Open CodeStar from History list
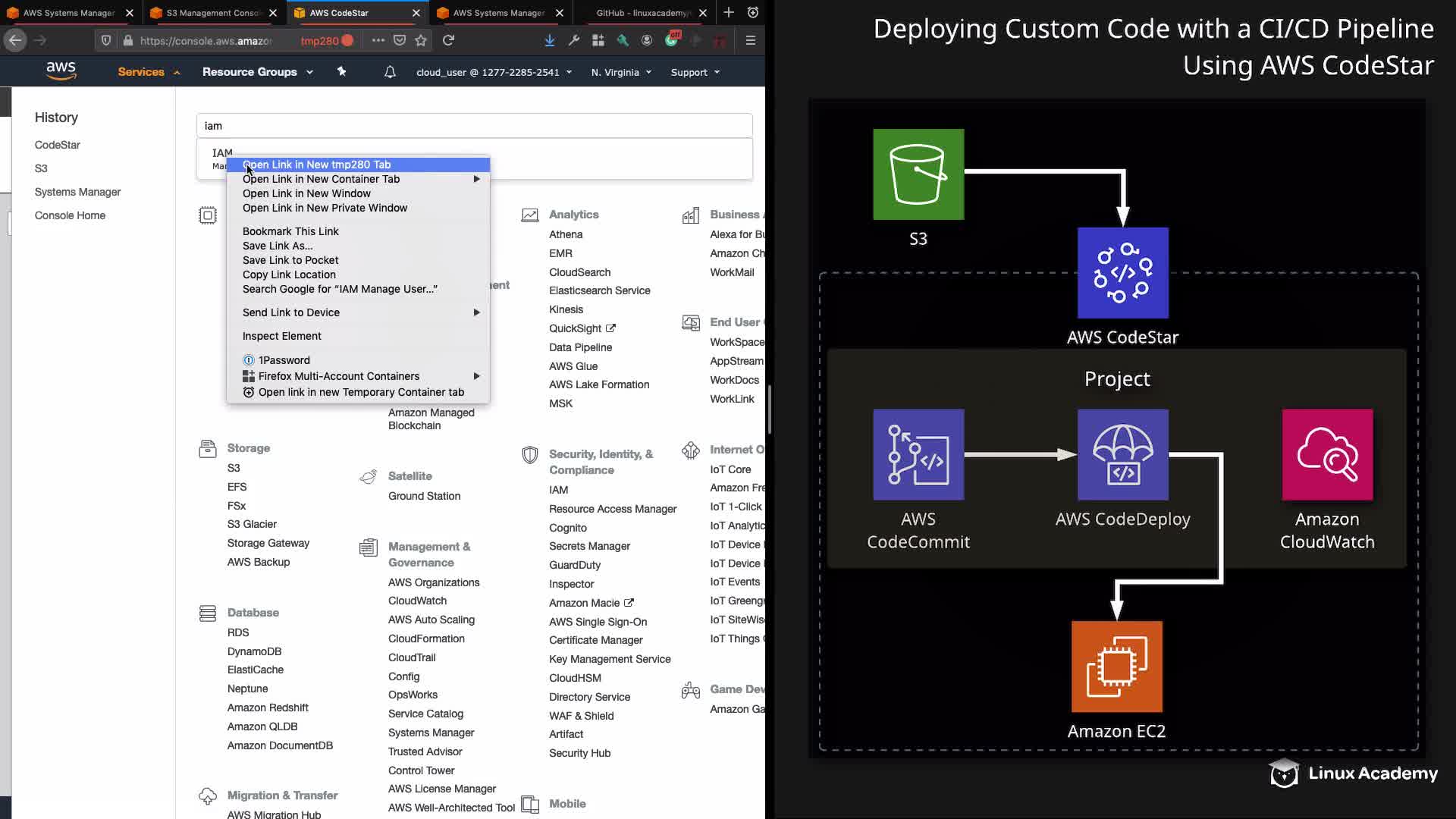This screenshot has width=1456, height=819. (57, 145)
